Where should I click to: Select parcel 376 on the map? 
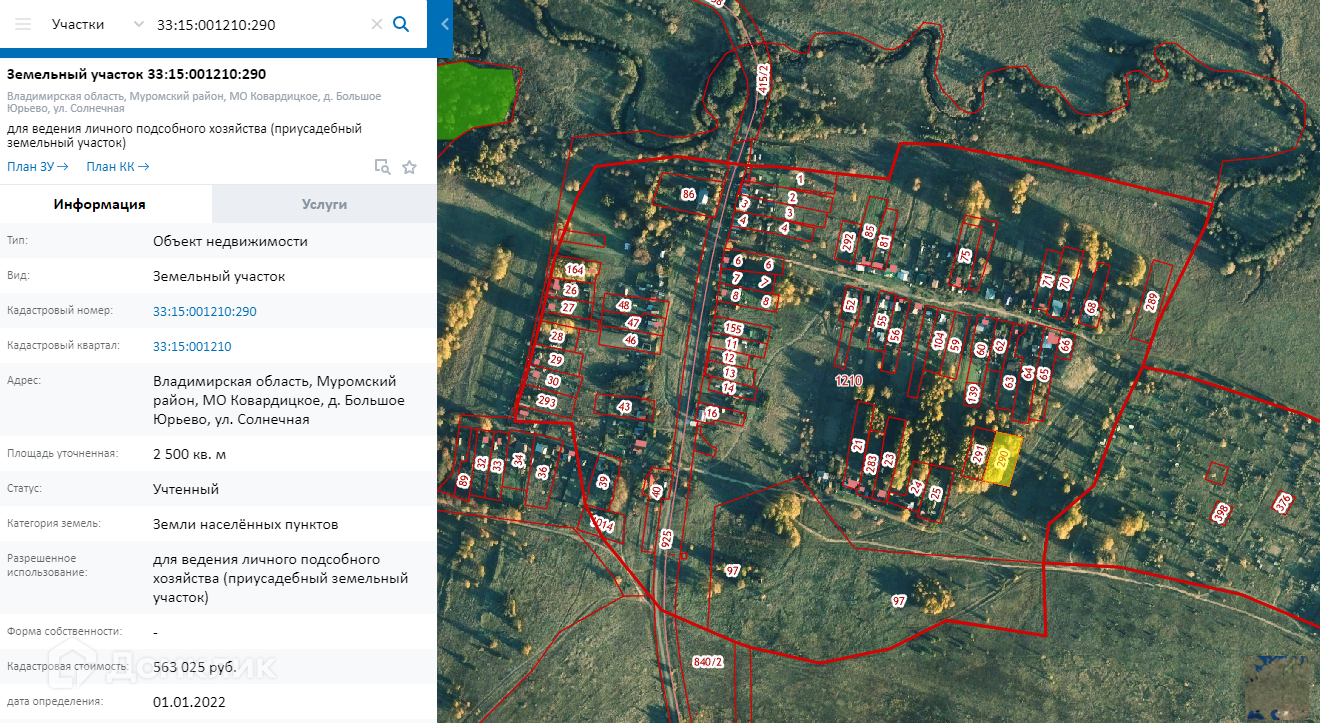tap(1283, 503)
